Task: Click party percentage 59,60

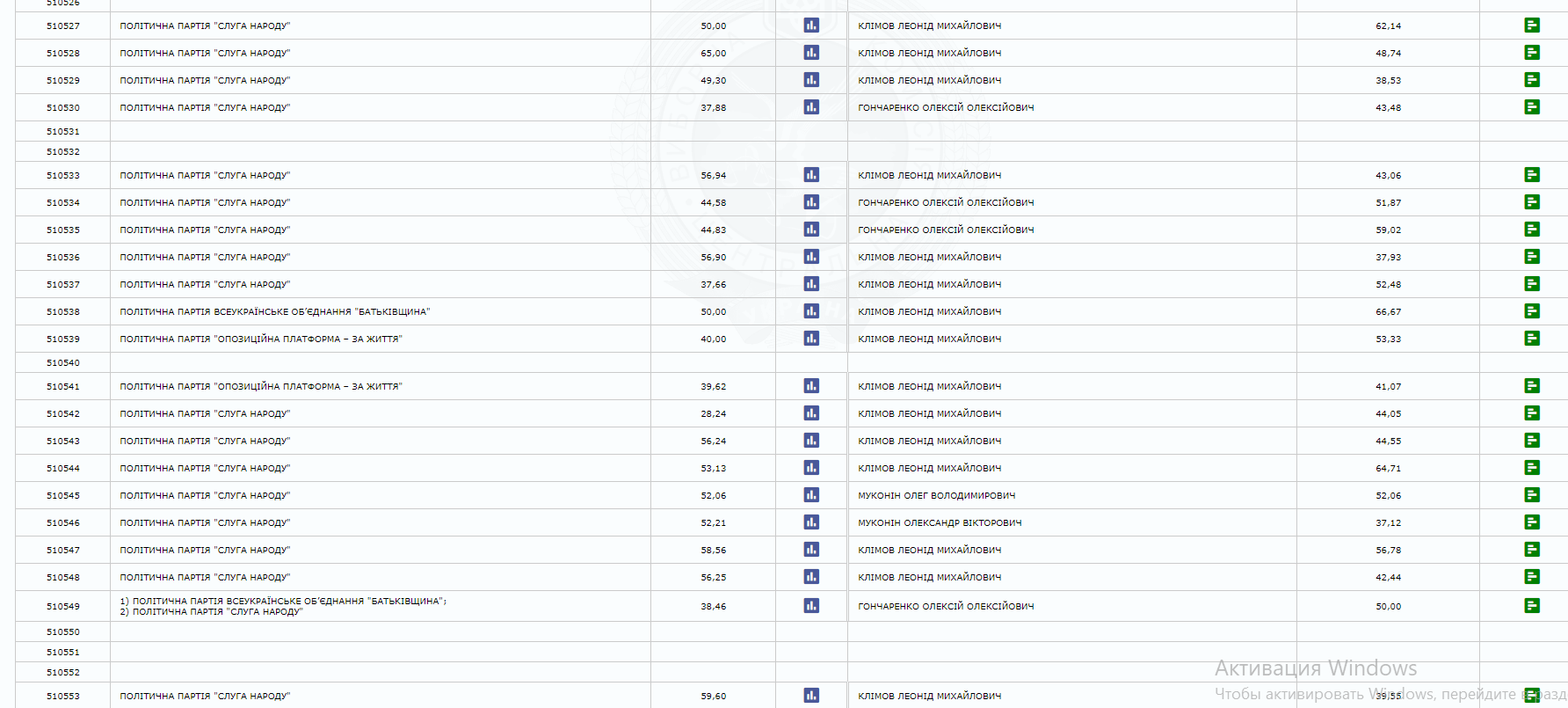Action: pyautogui.click(x=714, y=697)
